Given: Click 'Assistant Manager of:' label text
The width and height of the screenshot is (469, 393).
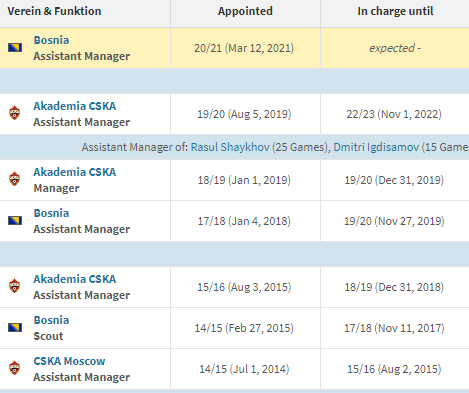Looking at the screenshot, I should (135, 147).
